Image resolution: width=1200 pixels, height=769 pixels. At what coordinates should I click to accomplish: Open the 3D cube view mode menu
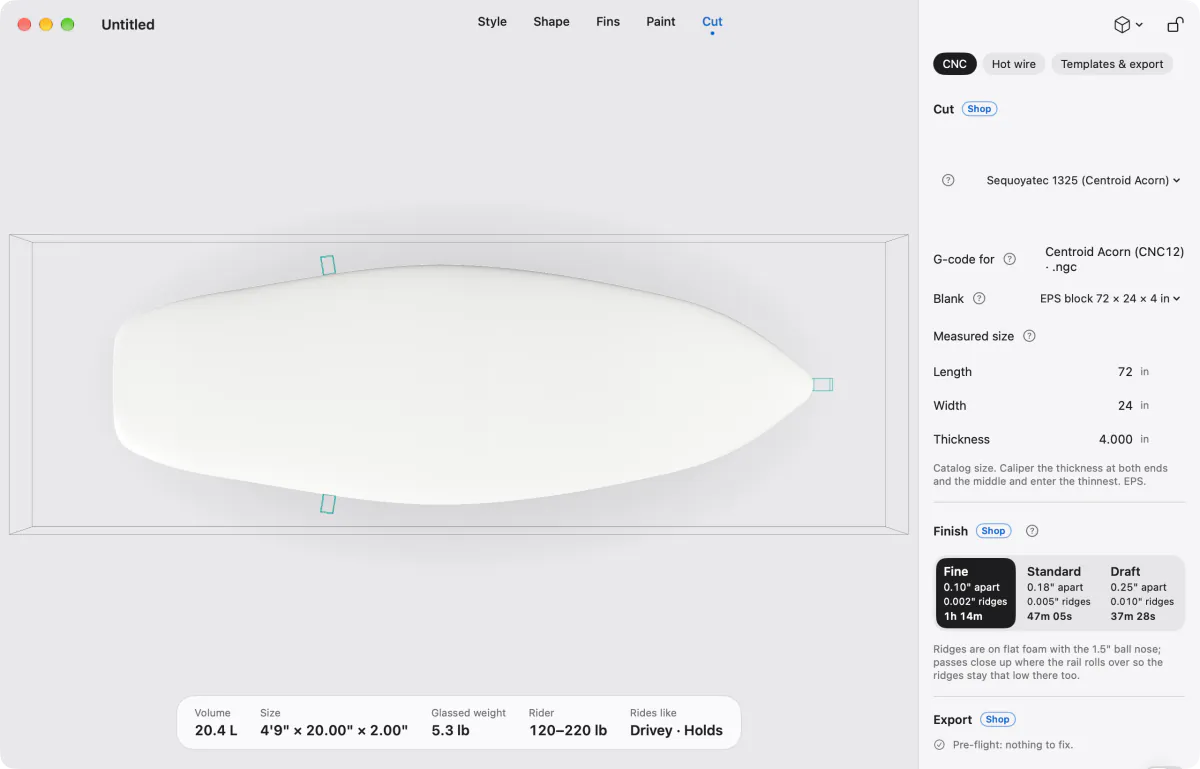coord(1128,25)
